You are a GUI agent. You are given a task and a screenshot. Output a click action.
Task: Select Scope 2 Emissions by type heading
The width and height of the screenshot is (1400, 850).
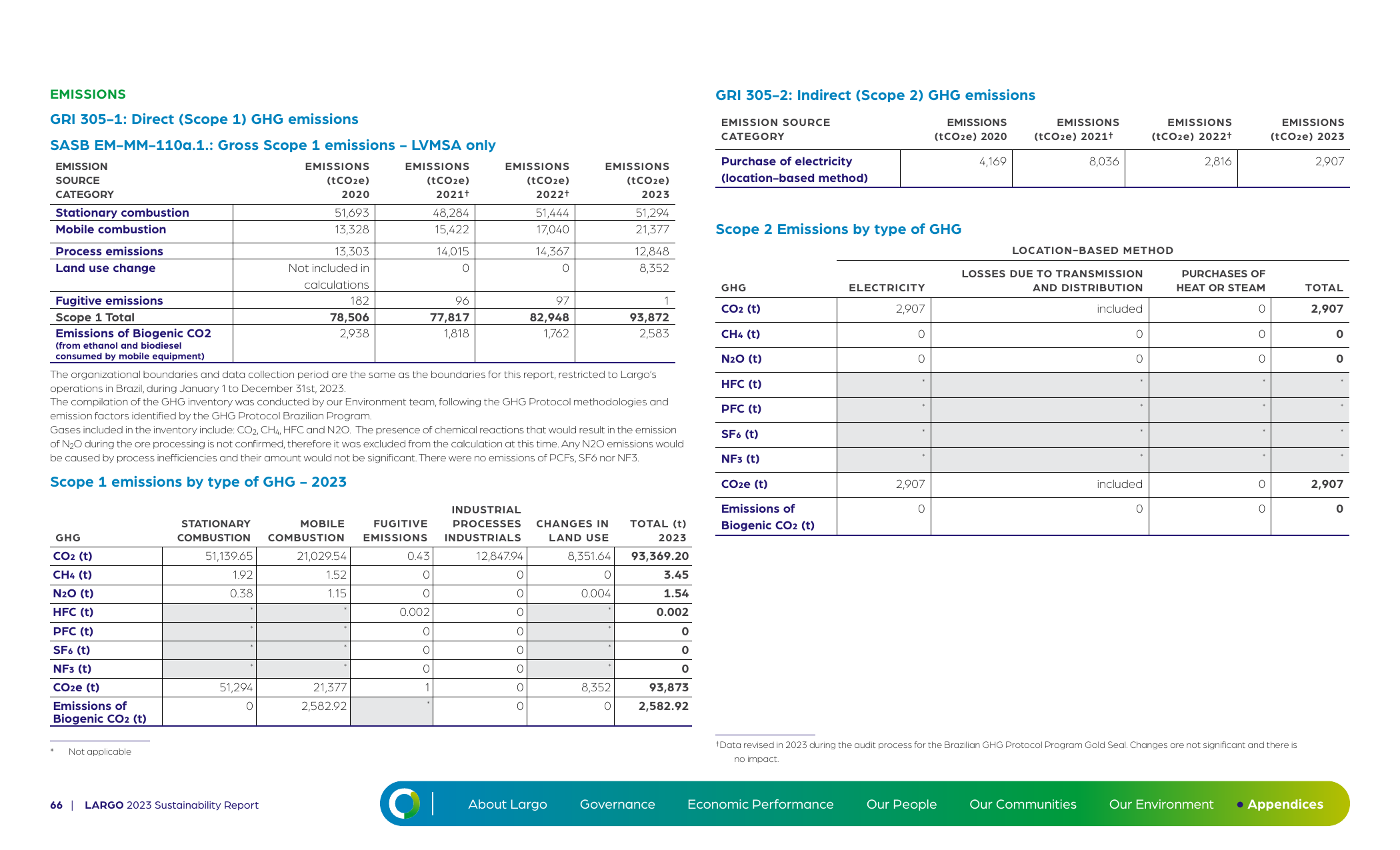point(838,229)
